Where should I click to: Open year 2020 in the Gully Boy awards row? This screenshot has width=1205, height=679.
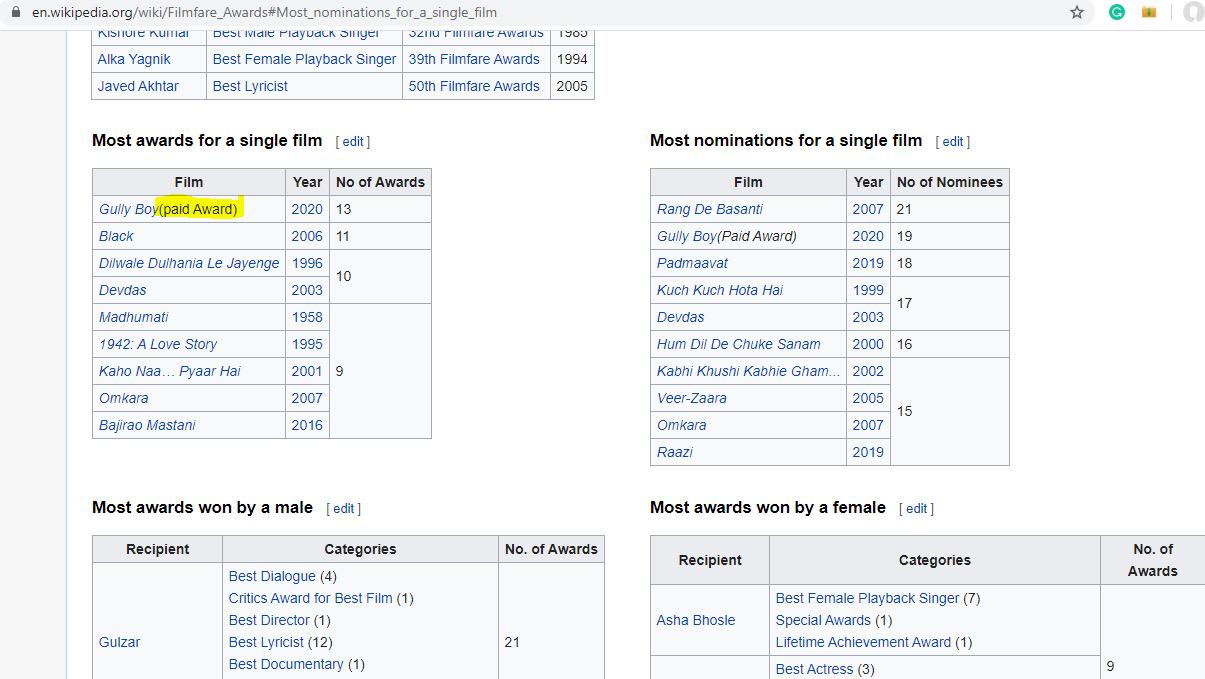pos(307,209)
